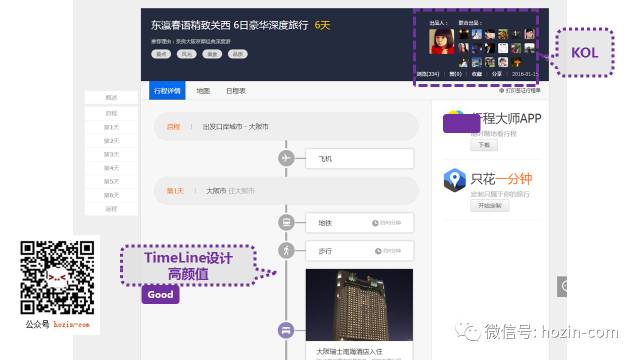The width and height of the screenshot is (640, 360).
Task: Click the purple hotel bed timeline icon
Action: (286, 330)
